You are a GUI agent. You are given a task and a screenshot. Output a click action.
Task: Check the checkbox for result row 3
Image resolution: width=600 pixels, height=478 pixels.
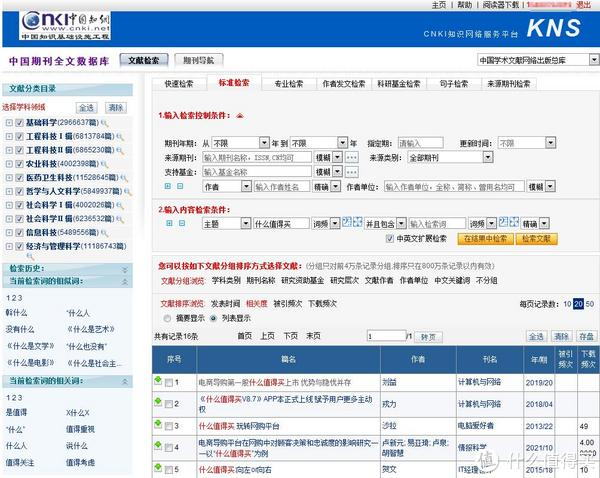168,426
